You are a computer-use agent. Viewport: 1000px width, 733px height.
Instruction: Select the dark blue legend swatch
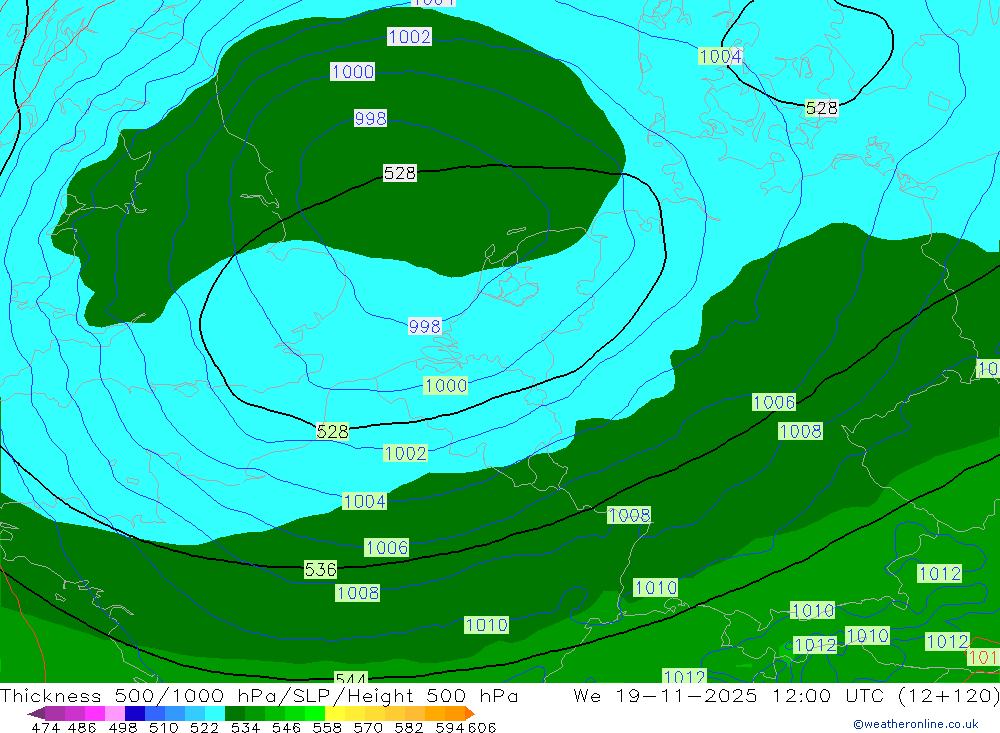tap(135, 713)
